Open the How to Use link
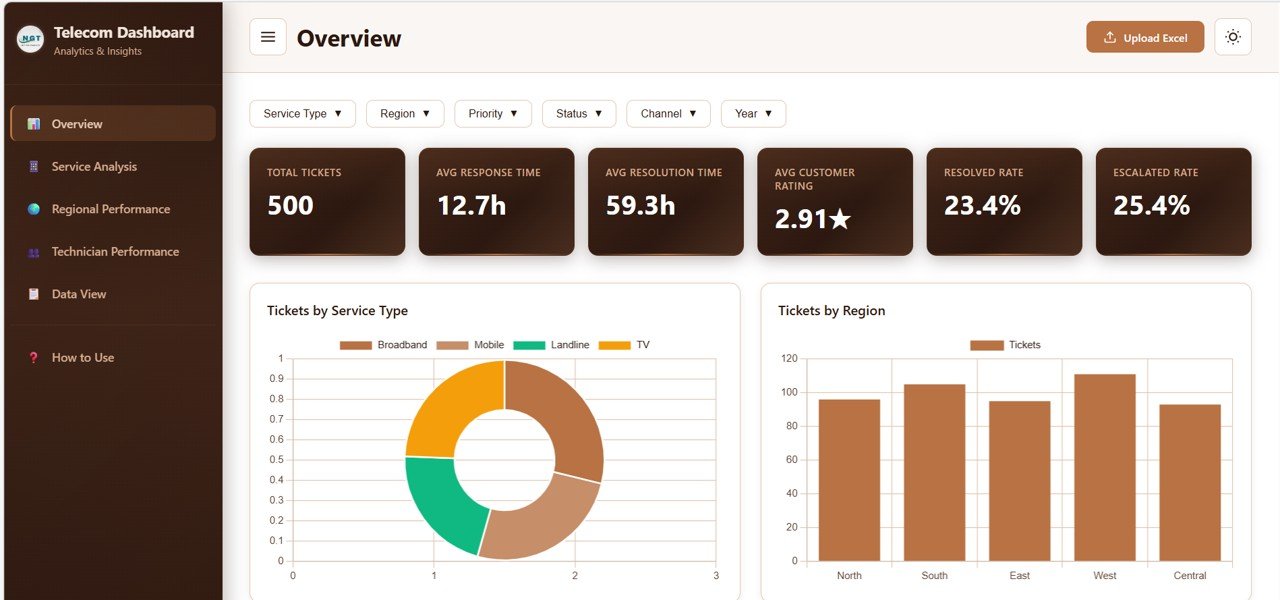Viewport: 1280px width, 600px height. [83, 357]
